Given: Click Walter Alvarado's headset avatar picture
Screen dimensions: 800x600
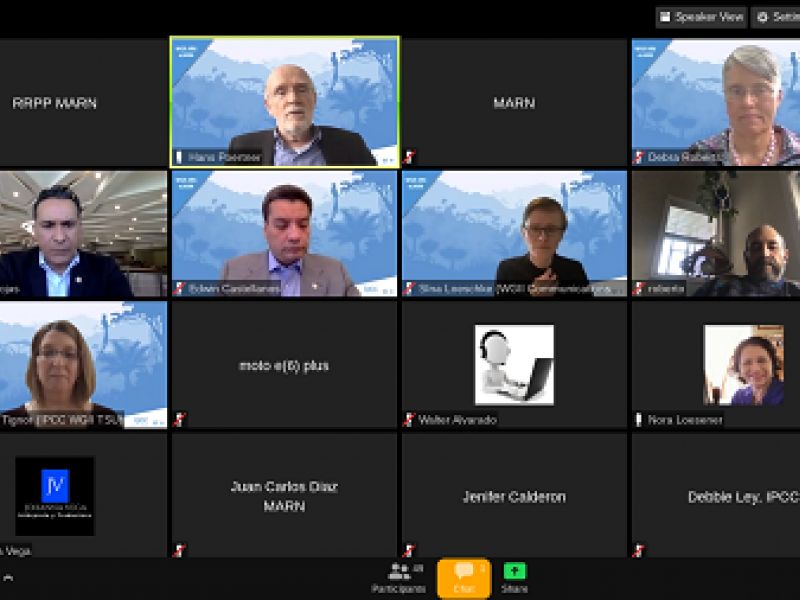Looking at the screenshot, I should [x=514, y=365].
